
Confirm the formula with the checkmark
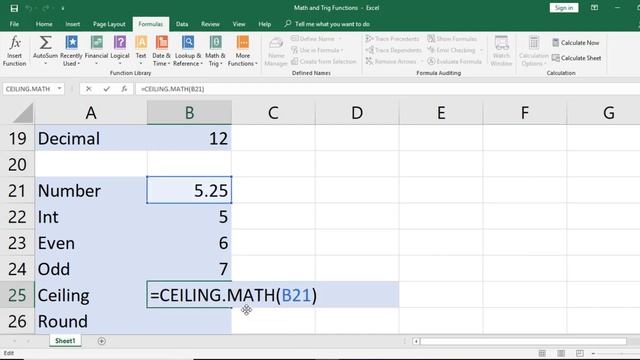coord(107,89)
